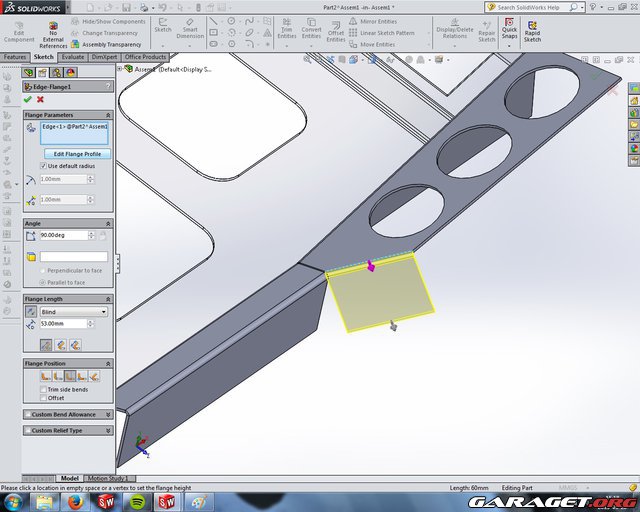The image size is (640, 512).
Task: Select the first flange position icon
Action: coord(46,376)
